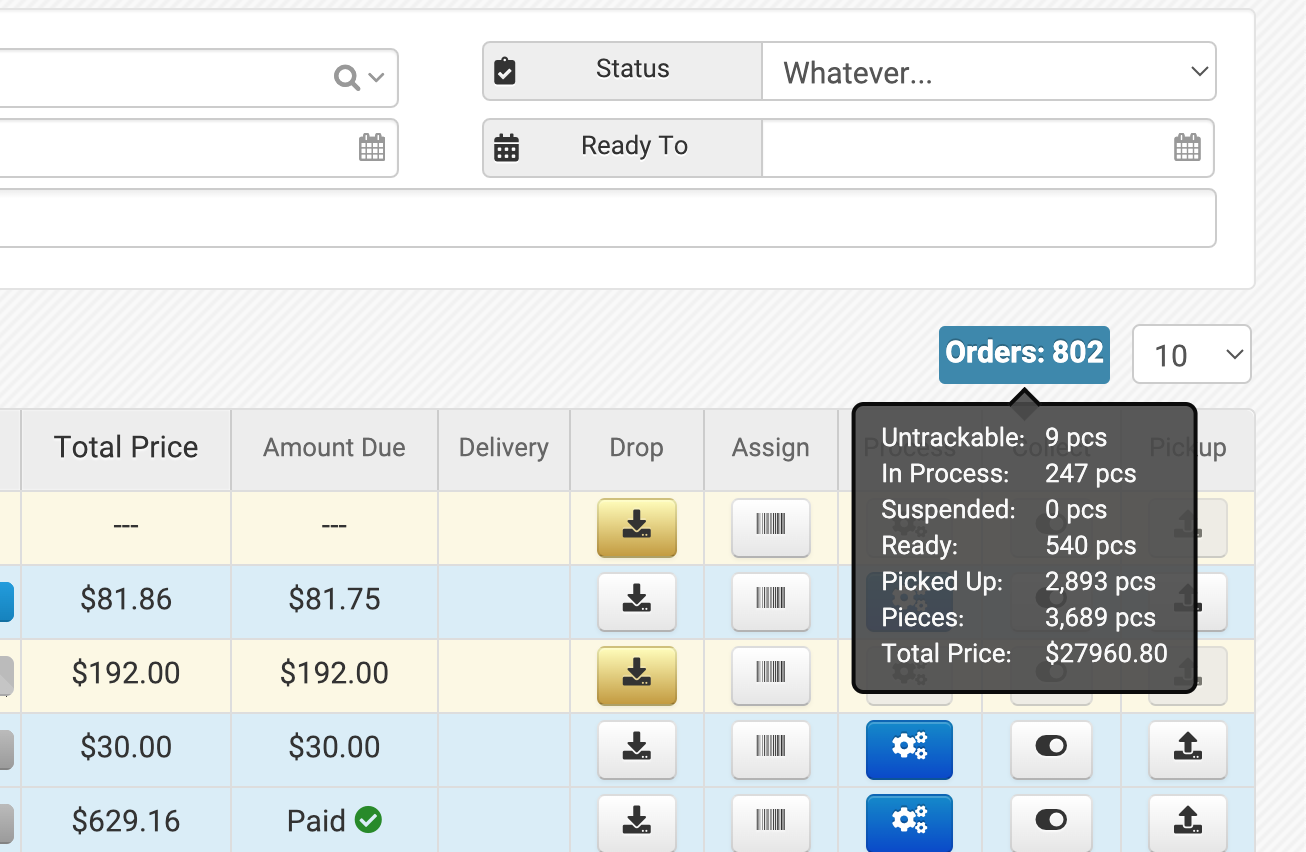Toggle Collect switch in the $30.00 row
This screenshot has width=1306, height=852.
(1051, 749)
